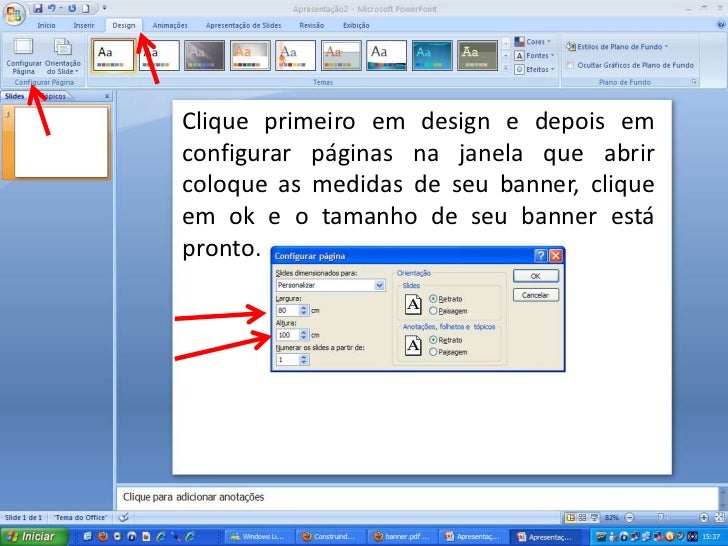Switch to Normal view icon in status bar
Viewport: 728px width, 546px height.
[x=571, y=517]
